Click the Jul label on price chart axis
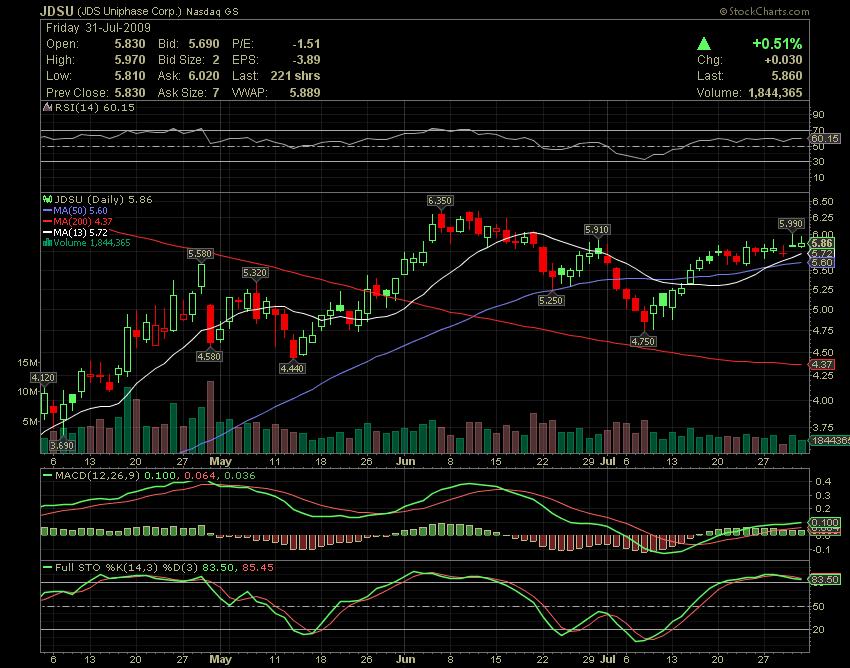Image resolution: width=850 pixels, height=668 pixels. click(x=608, y=461)
